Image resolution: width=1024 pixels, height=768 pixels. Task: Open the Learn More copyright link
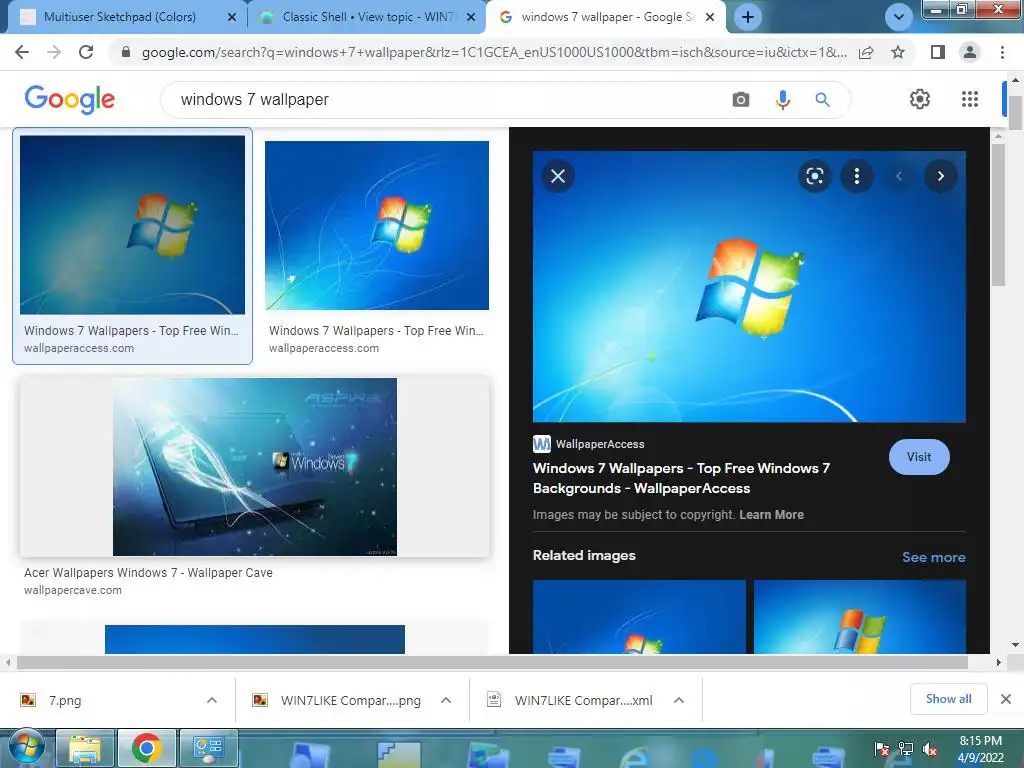pyautogui.click(x=771, y=515)
